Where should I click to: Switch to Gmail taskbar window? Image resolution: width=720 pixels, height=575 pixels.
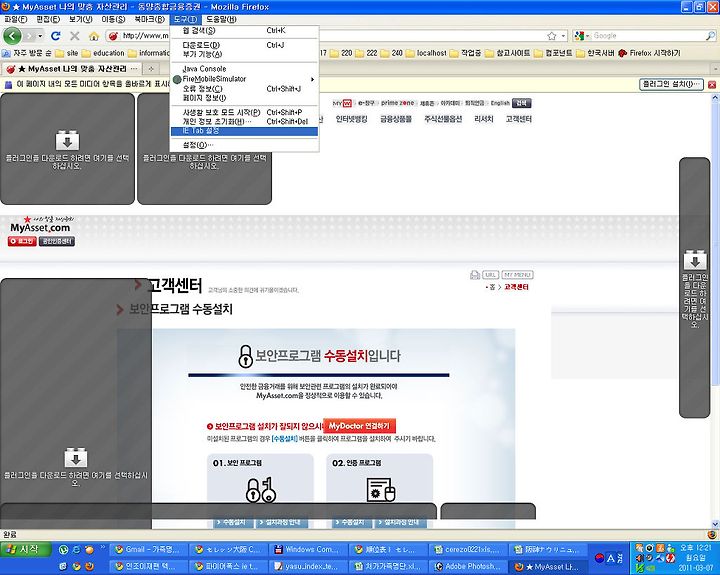[148, 549]
